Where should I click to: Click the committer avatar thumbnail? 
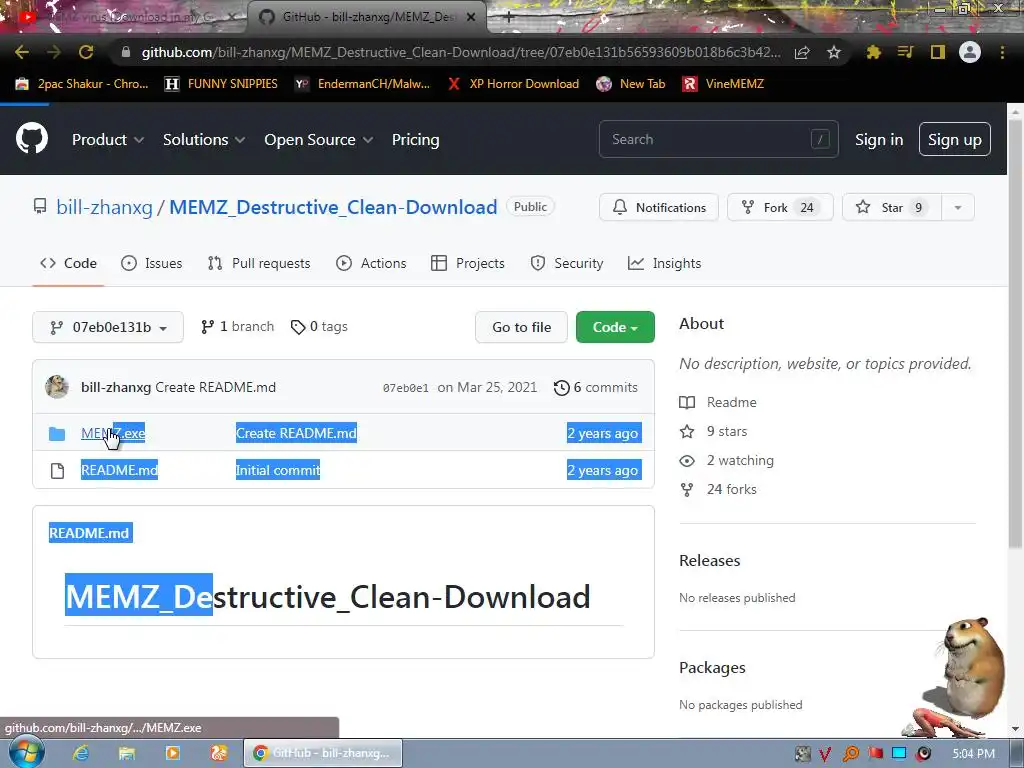click(x=57, y=387)
